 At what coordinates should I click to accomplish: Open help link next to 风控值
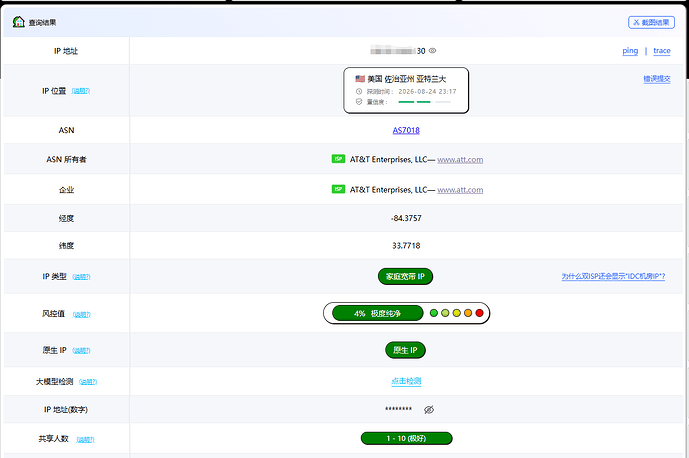(x=82, y=314)
